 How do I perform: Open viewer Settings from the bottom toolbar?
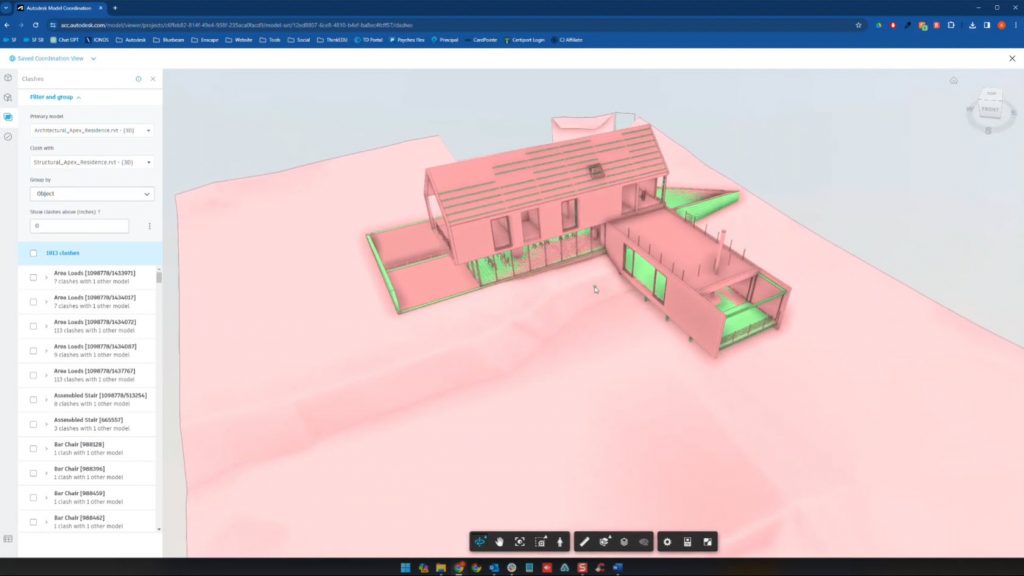coord(666,541)
